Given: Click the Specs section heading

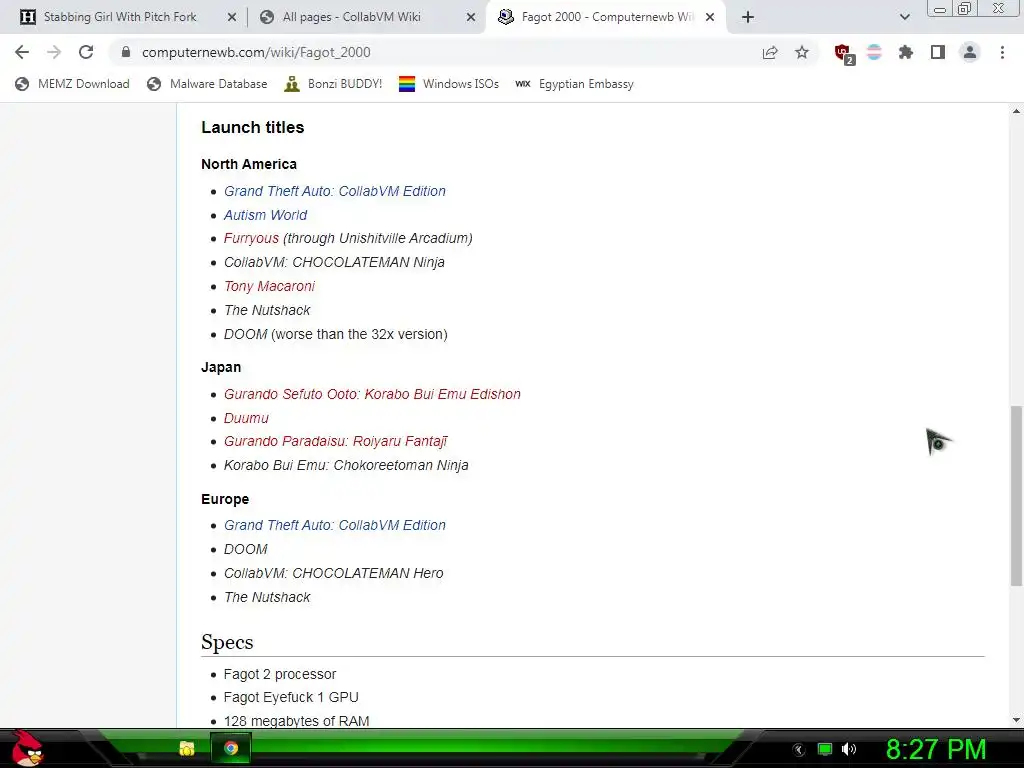Looking at the screenshot, I should click(x=227, y=643).
